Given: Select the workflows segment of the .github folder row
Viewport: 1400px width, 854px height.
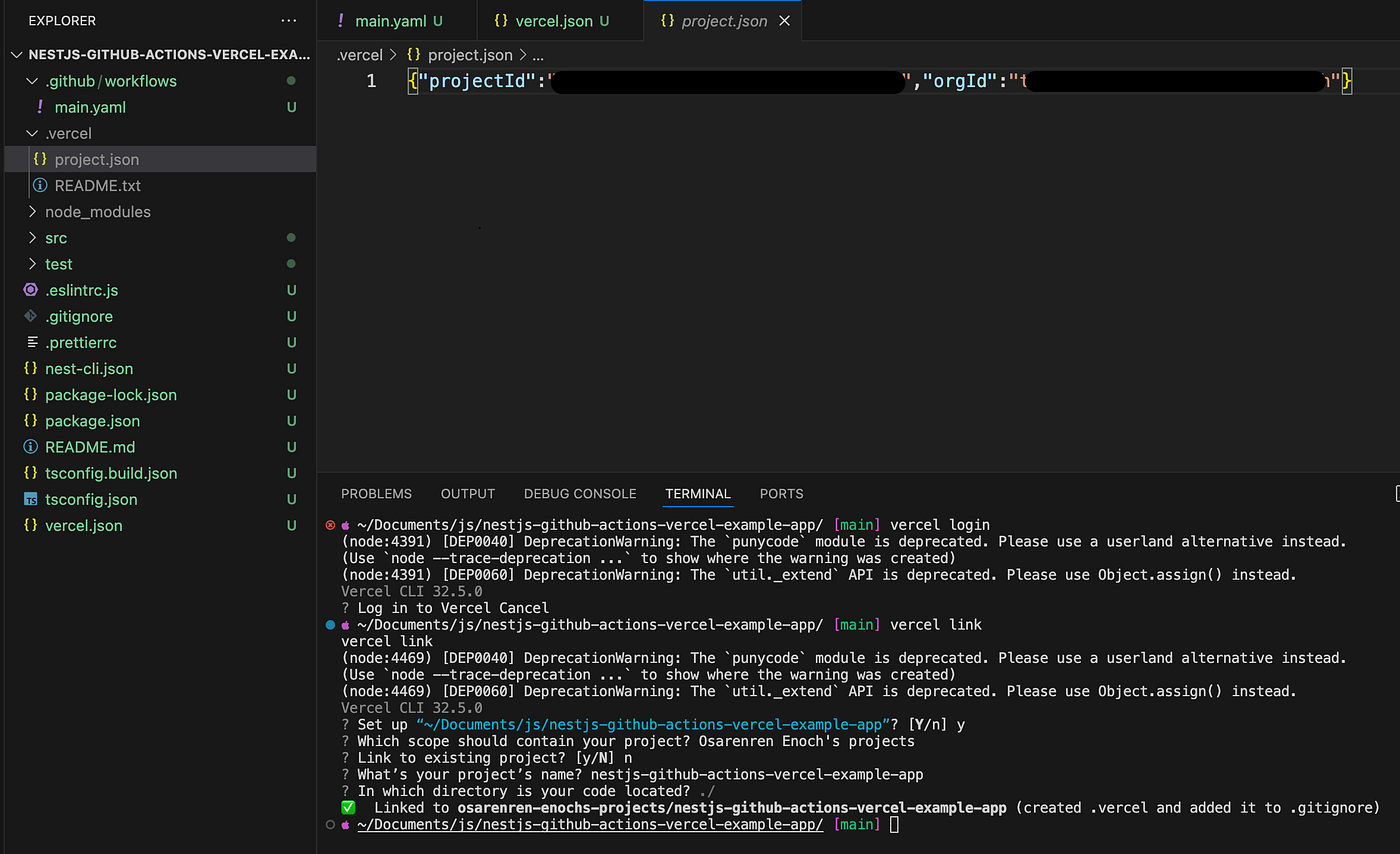Looking at the screenshot, I should [141, 81].
